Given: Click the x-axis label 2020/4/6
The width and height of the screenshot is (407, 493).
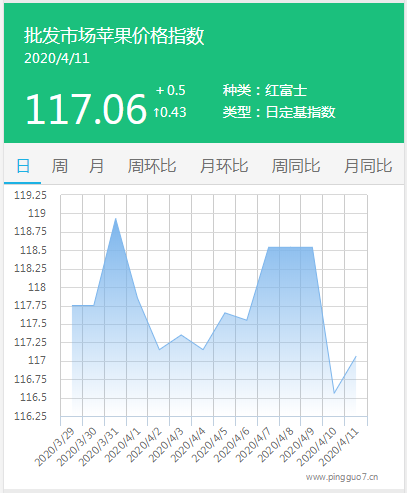Looking at the screenshot, I should [232, 445].
